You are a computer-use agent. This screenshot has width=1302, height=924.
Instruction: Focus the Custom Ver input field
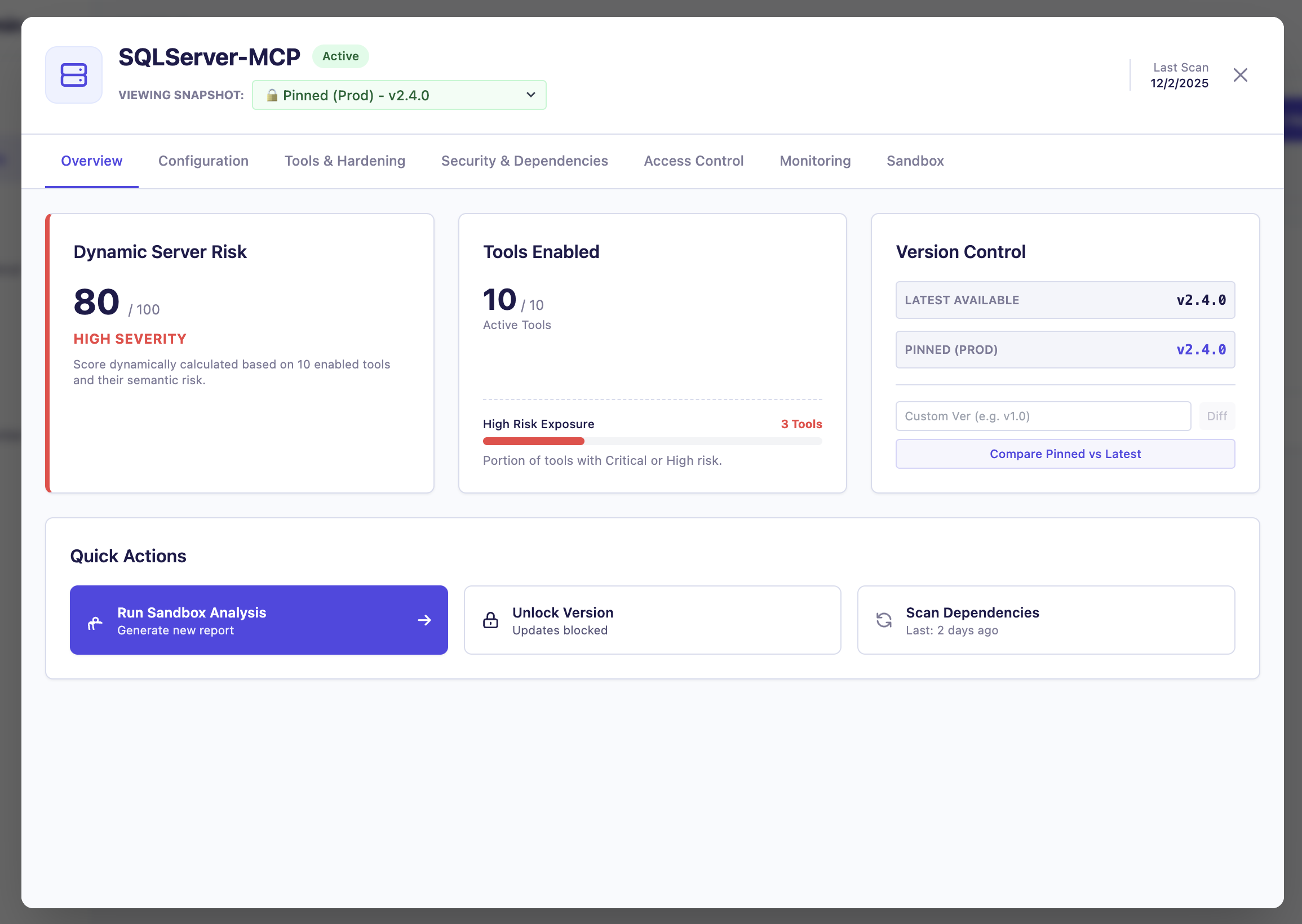click(1043, 416)
